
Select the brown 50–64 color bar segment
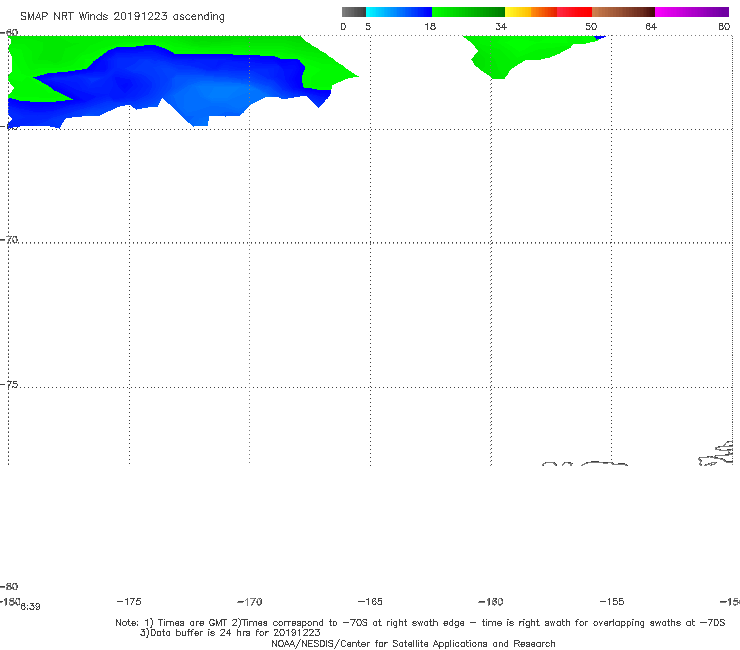pos(623,12)
